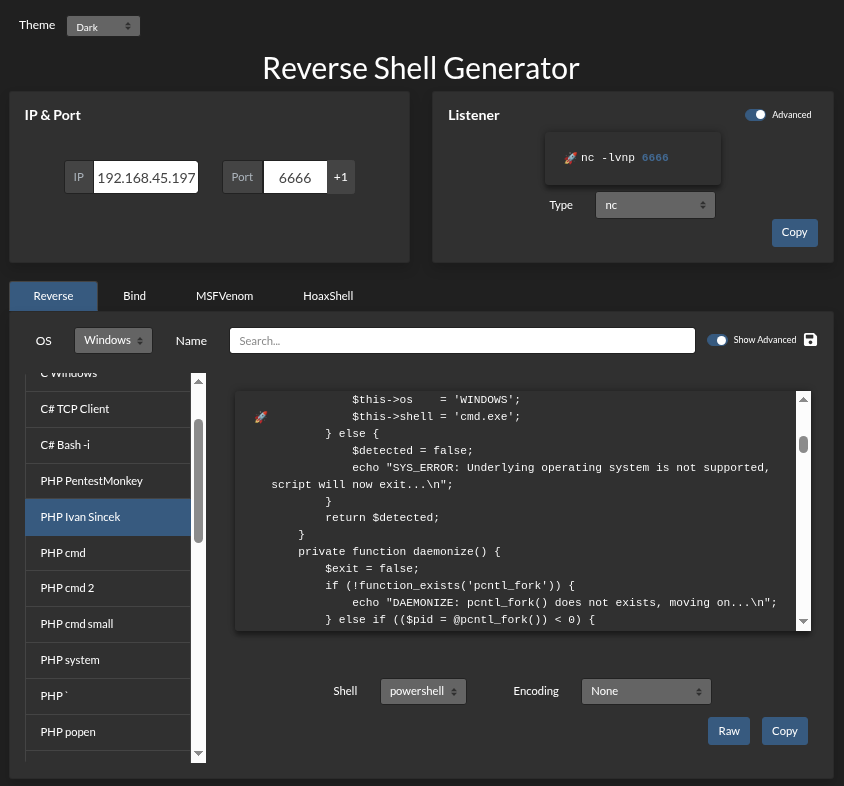
Task: Toggle the Show Advanced switch
Action: [717, 340]
